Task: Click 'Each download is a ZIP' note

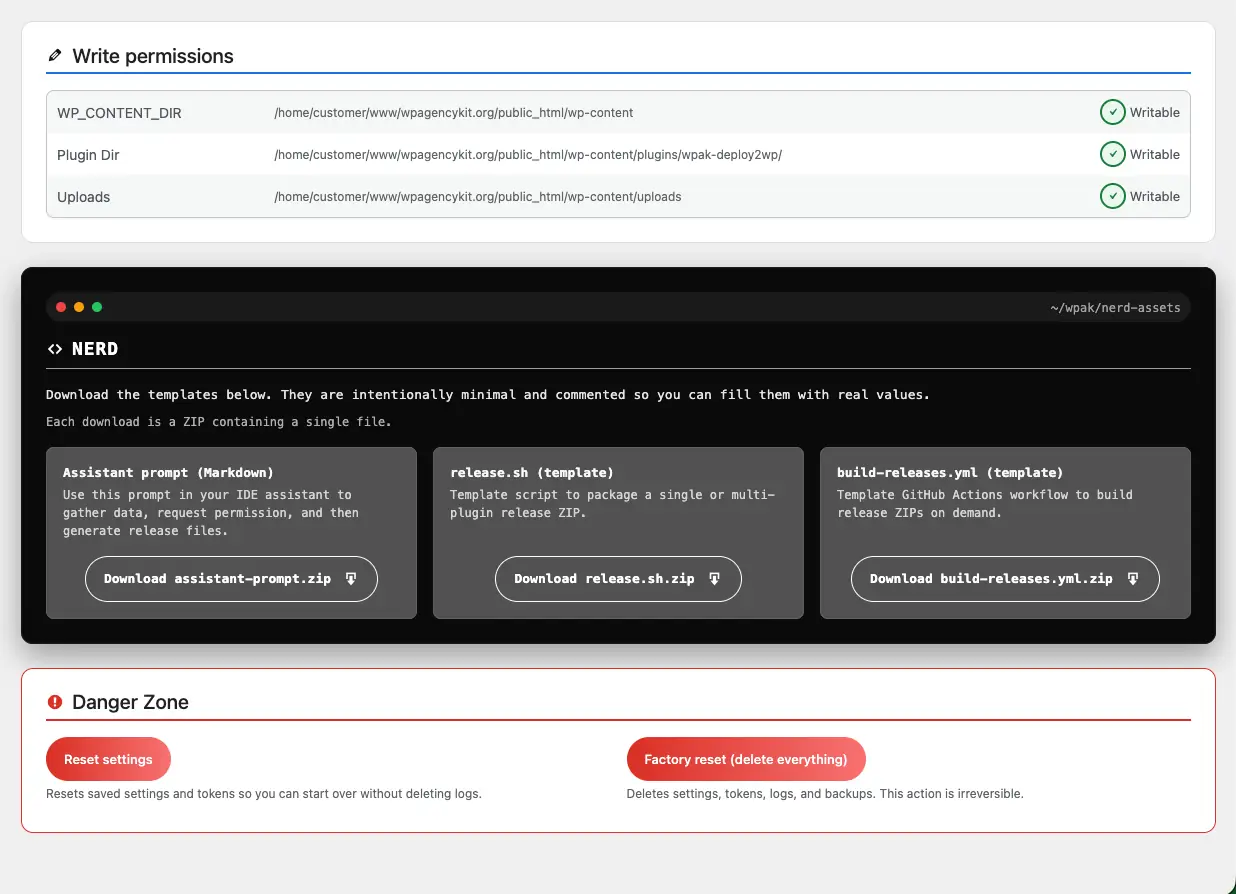Action: (219, 422)
